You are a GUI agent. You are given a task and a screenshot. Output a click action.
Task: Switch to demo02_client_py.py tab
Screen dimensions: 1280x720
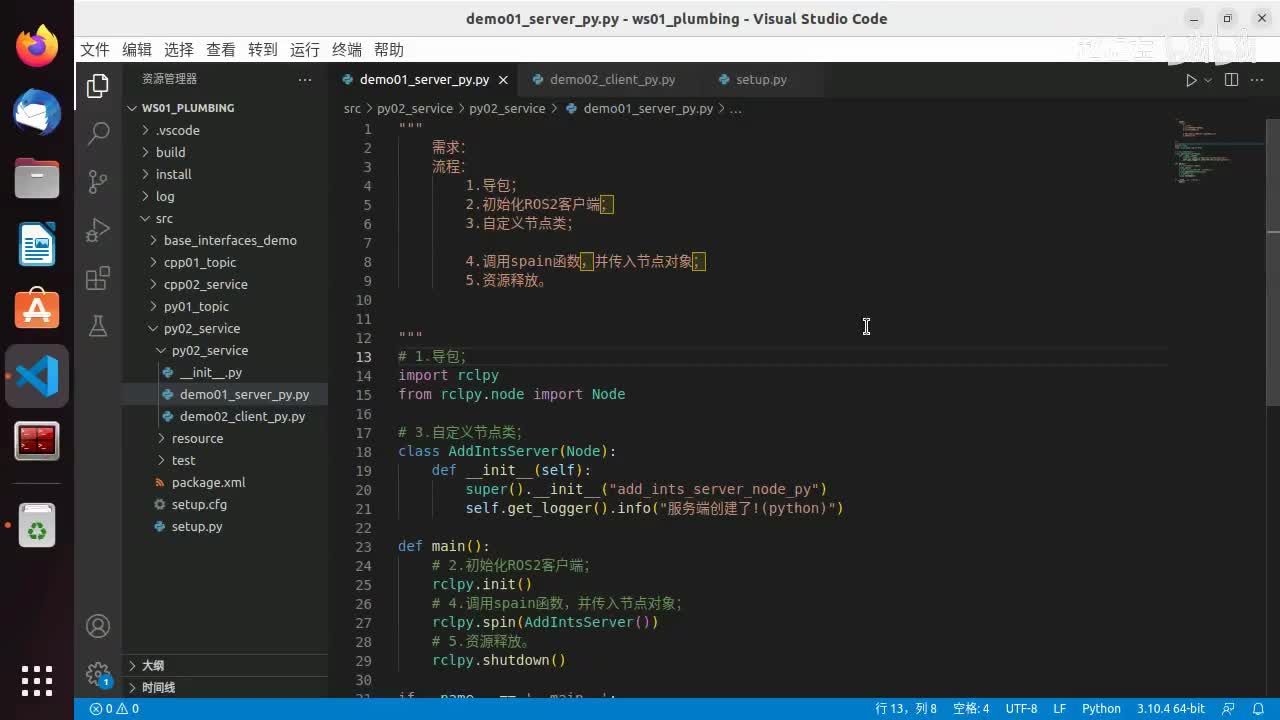[x=612, y=80]
